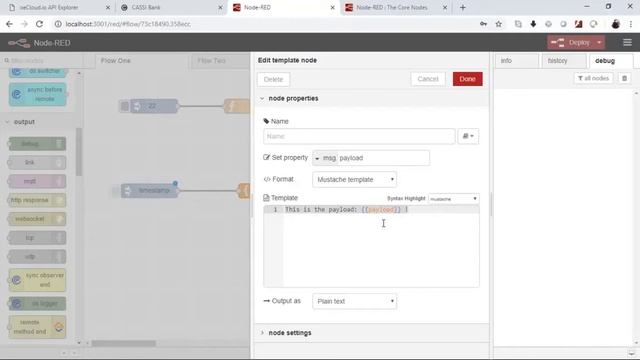The image size is (640, 360).
Task: Switch to Node-RED Core Nodes browser tab
Action: 395,7
